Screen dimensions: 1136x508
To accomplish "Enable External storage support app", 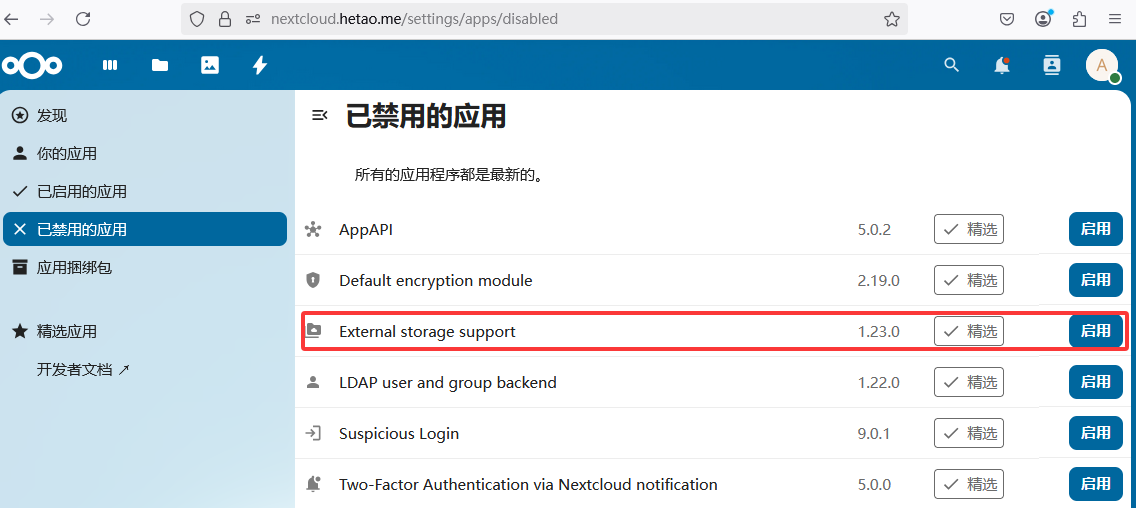I will [x=1095, y=331].
